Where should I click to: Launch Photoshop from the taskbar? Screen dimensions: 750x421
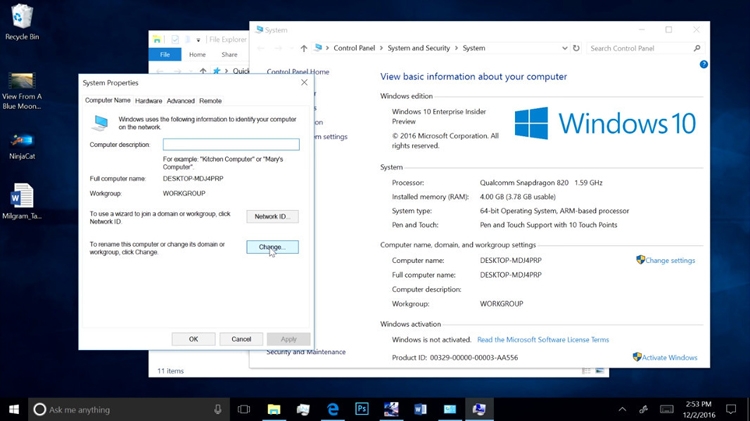coord(362,409)
